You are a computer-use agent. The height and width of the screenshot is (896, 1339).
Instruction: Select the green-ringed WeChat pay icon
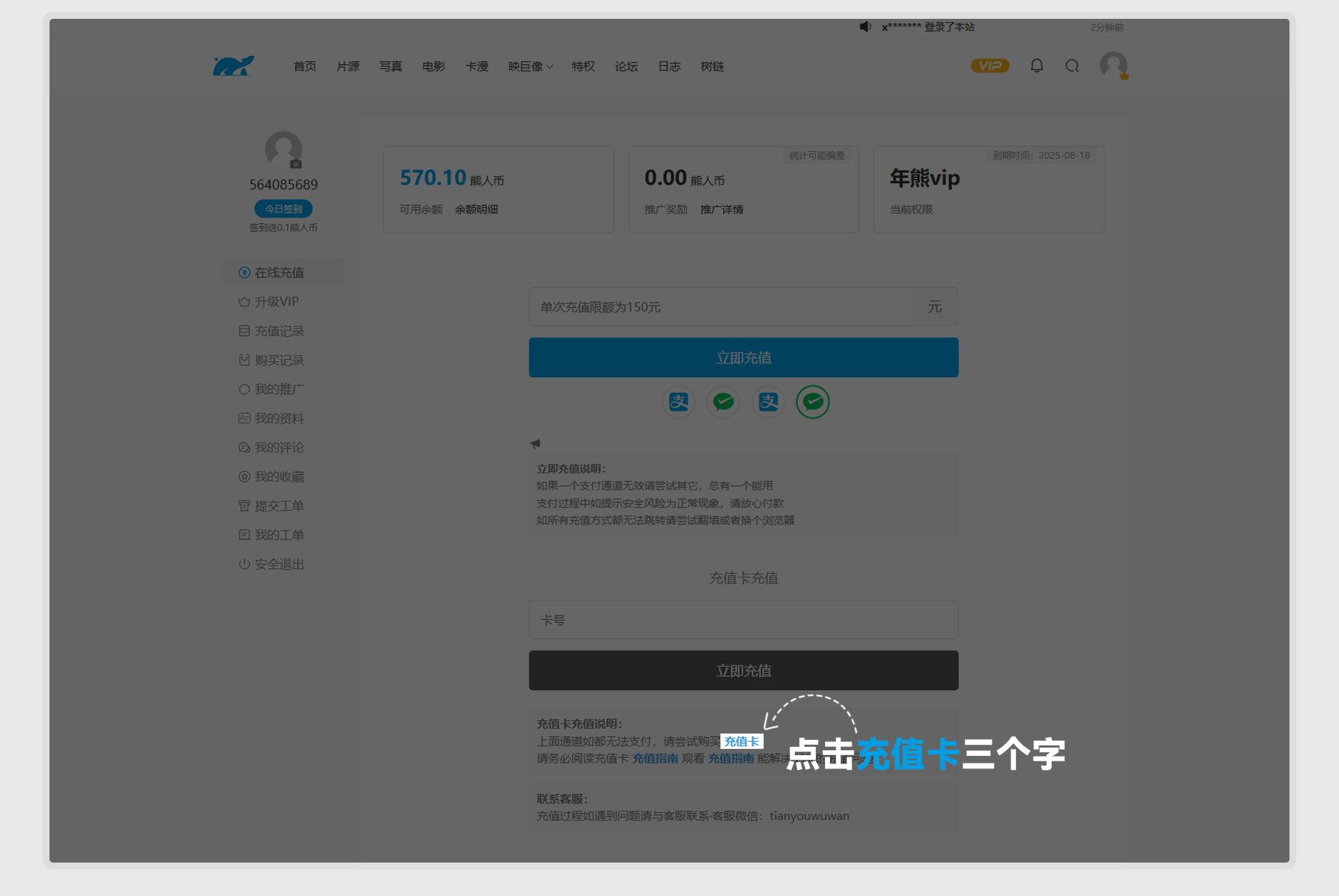tap(813, 402)
